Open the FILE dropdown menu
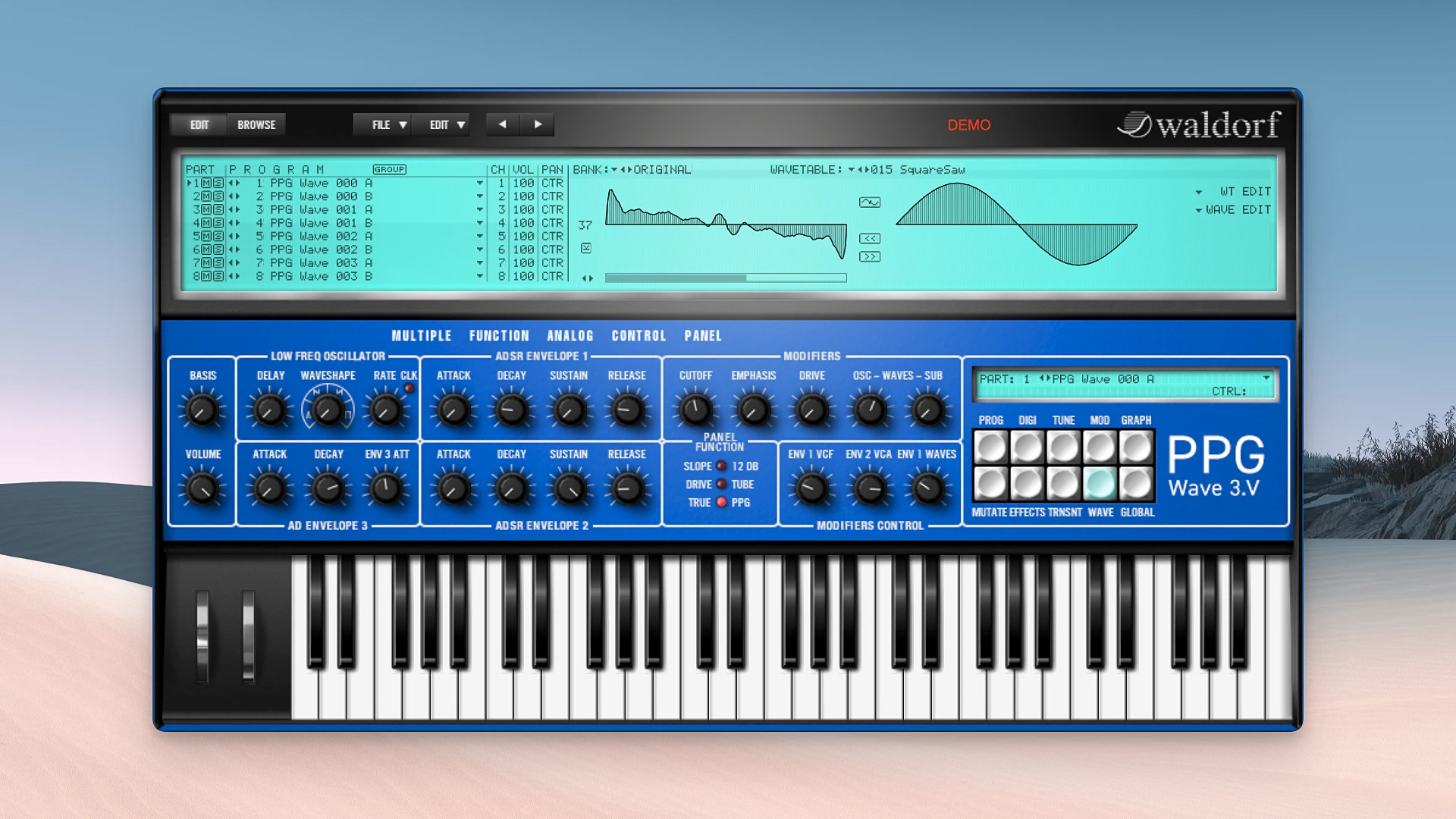Screen dimensions: 1456x819 pyautogui.click(x=383, y=124)
